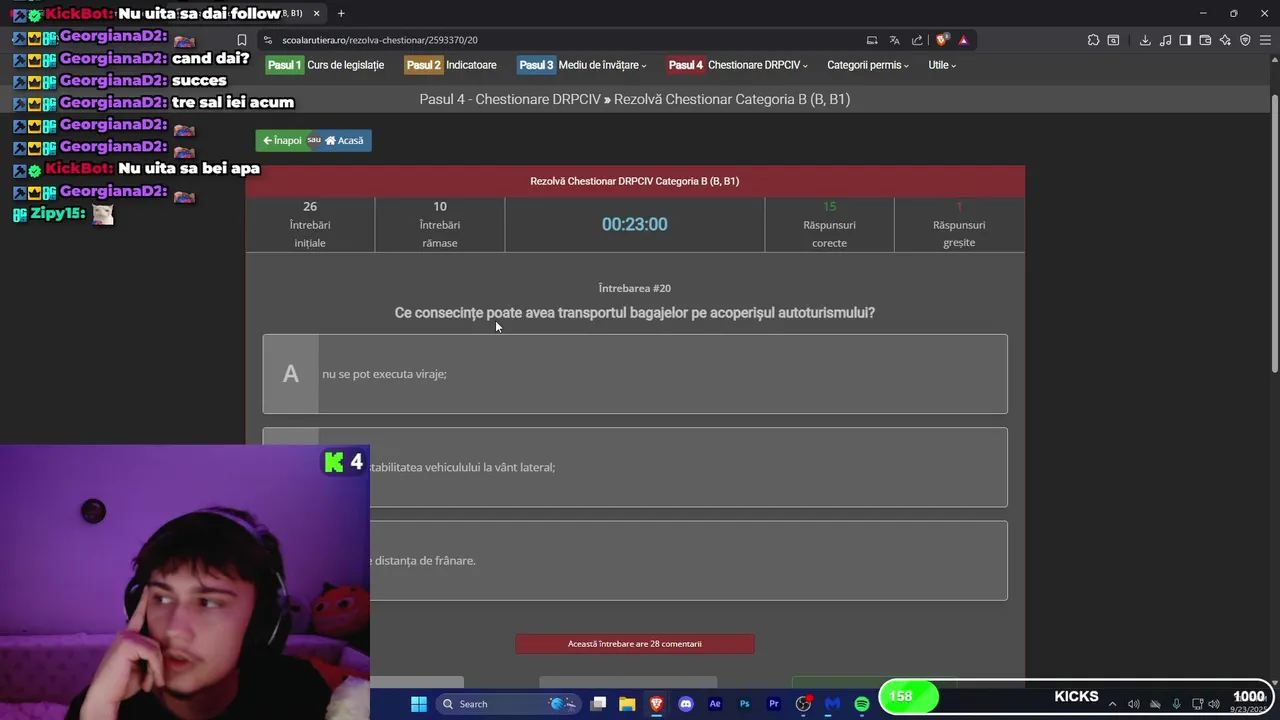Click the 00:23:00 timer text
Viewport: 1280px width, 720px height.
634,224
